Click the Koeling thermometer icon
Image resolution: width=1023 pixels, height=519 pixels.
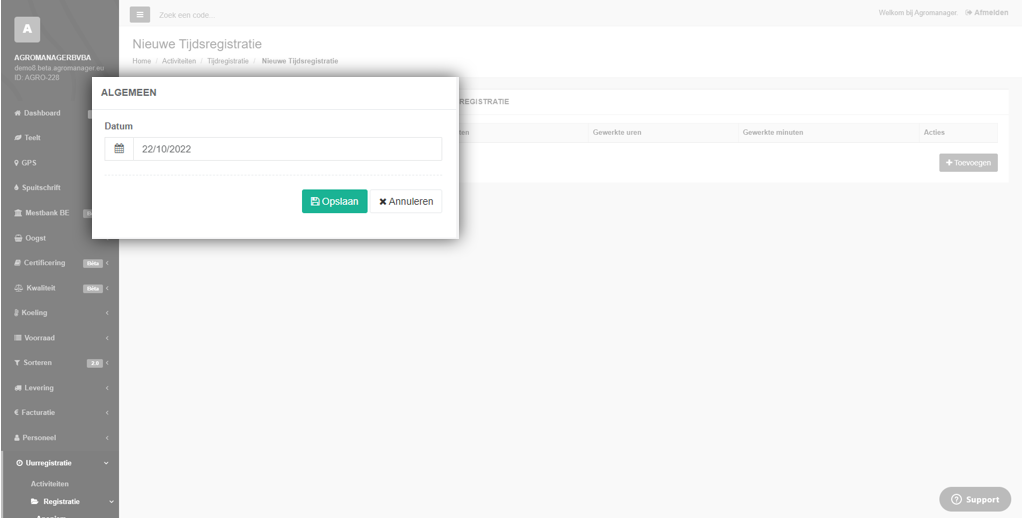pyautogui.click(x=16, y=313)
